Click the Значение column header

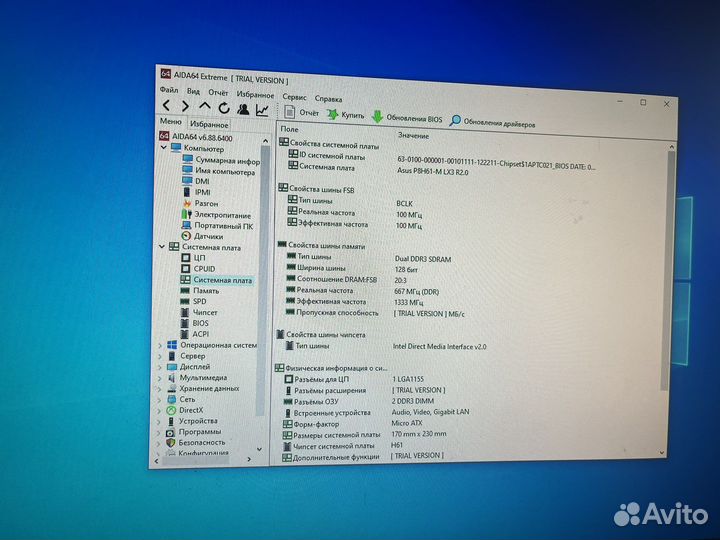coord(413,135)
